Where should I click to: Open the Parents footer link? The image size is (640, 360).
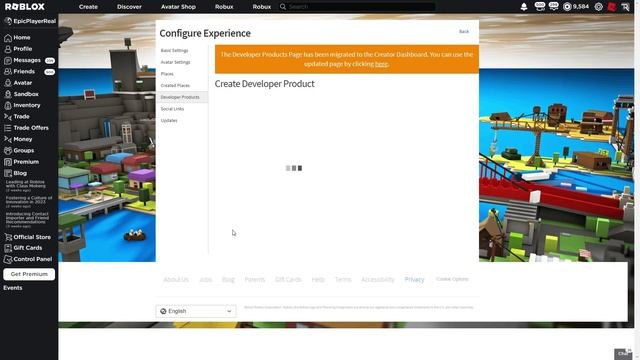254,280
